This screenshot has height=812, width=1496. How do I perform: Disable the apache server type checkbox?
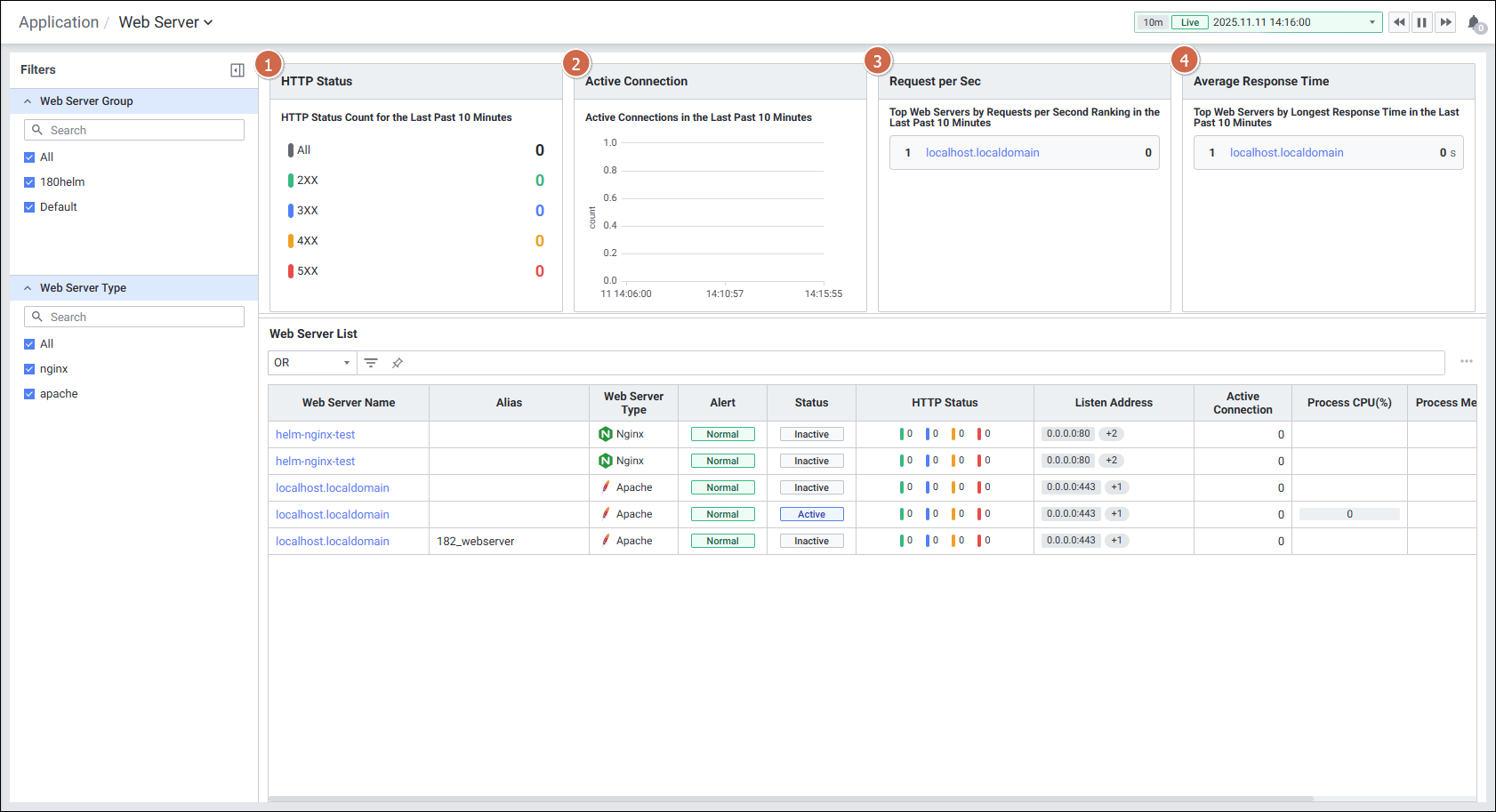click(29, 394)
